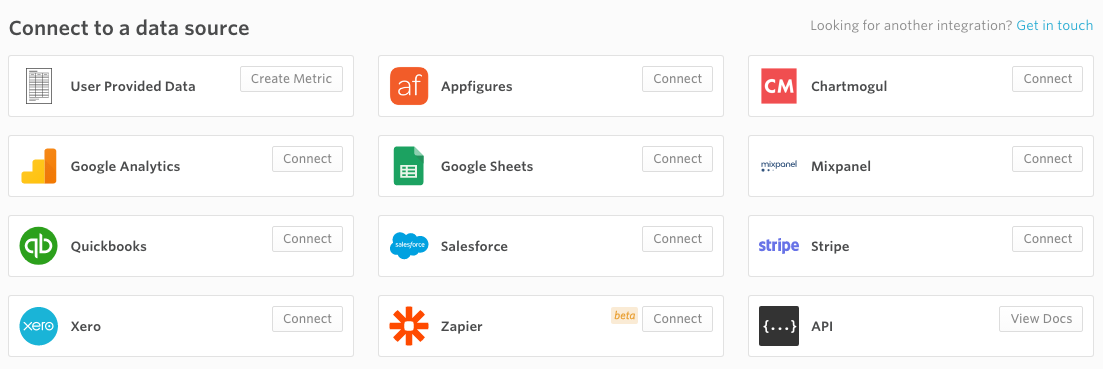Click the purple Stripe logo
This screenshot has height=369, width=1103.
779,246
